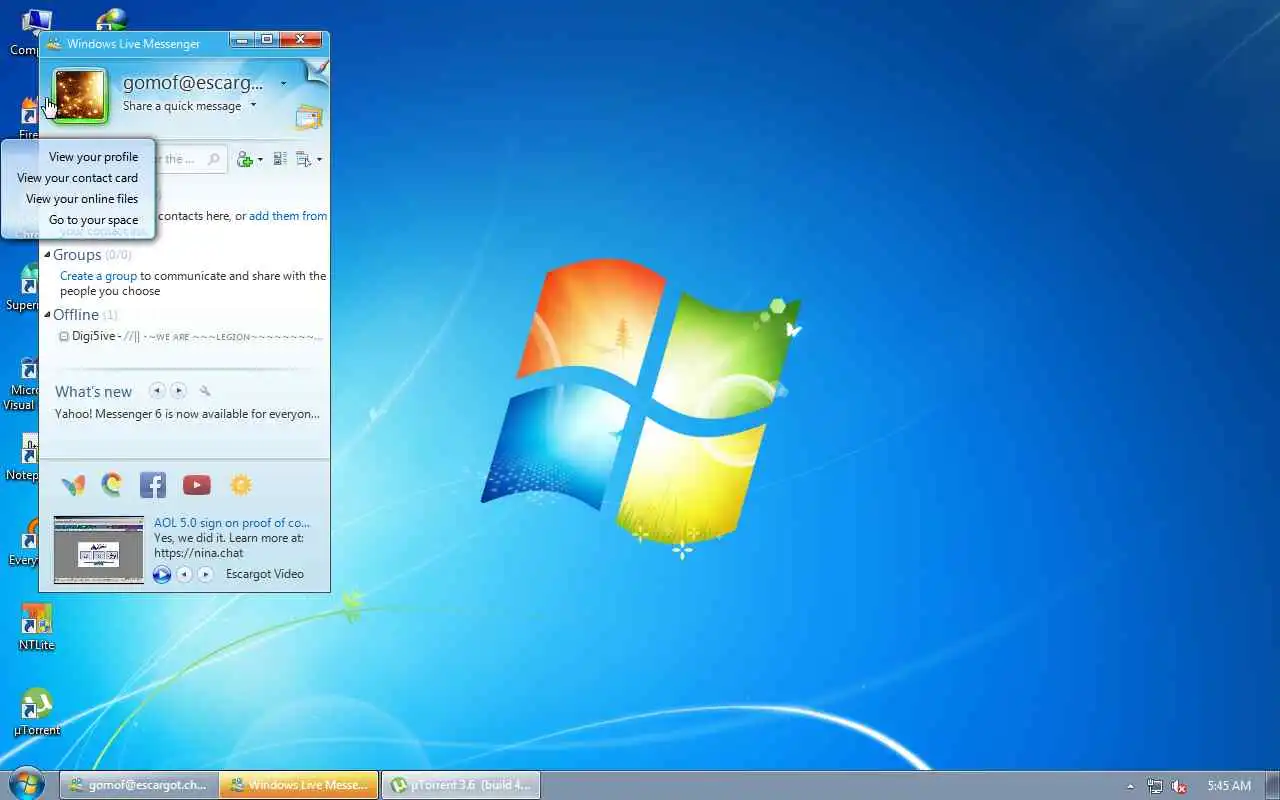Click the contact search magnifier icon
This screenshot has height=800, width=1280.
click(x=214, y=159)
